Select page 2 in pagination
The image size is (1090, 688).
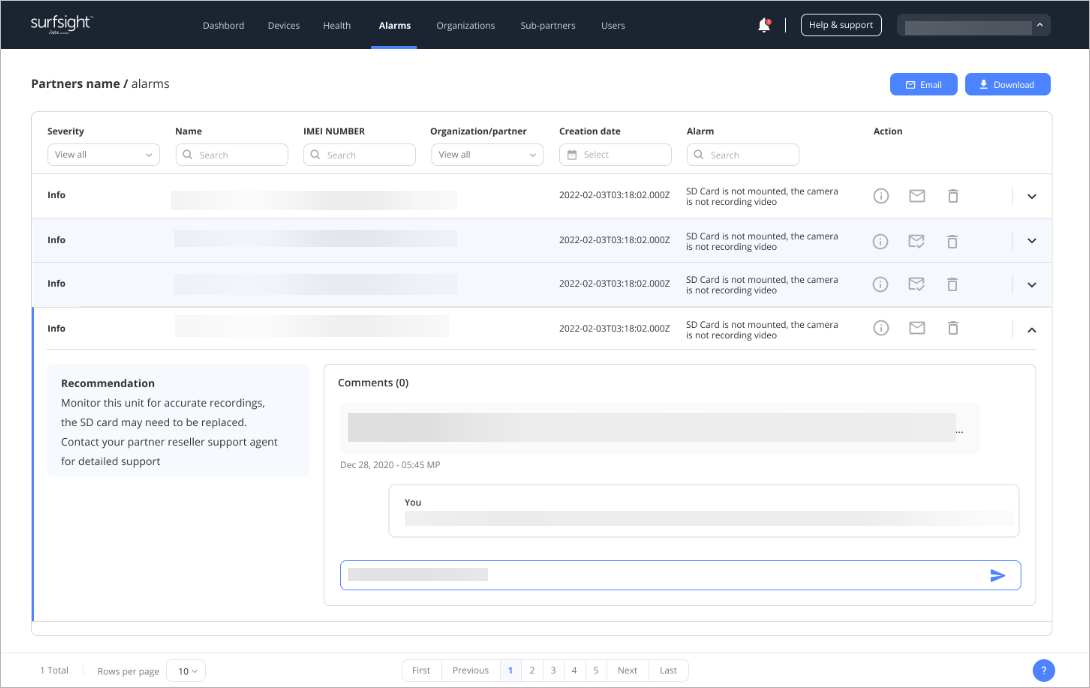[x=532, y=671]
